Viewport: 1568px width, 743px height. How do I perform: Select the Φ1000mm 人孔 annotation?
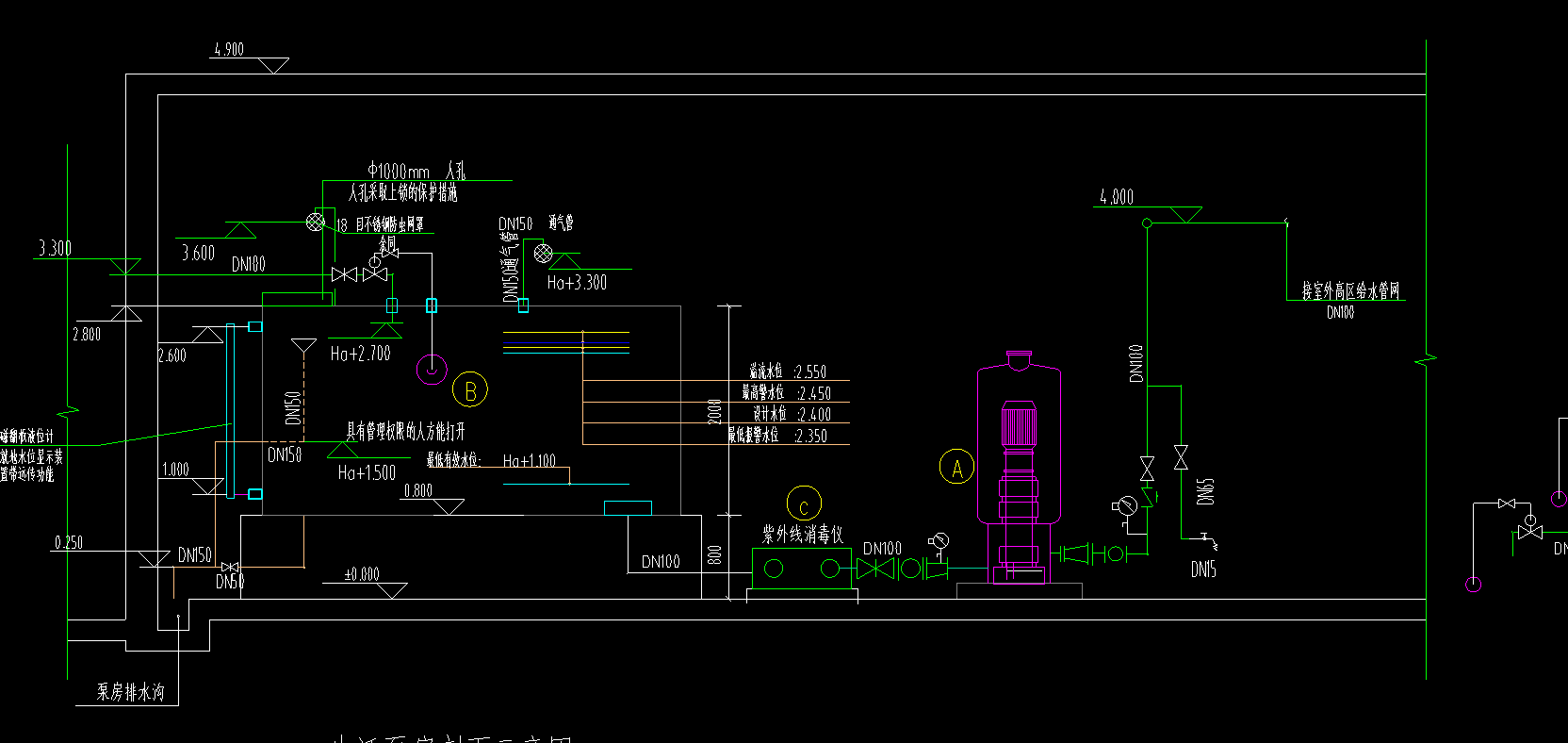point(416,171)
